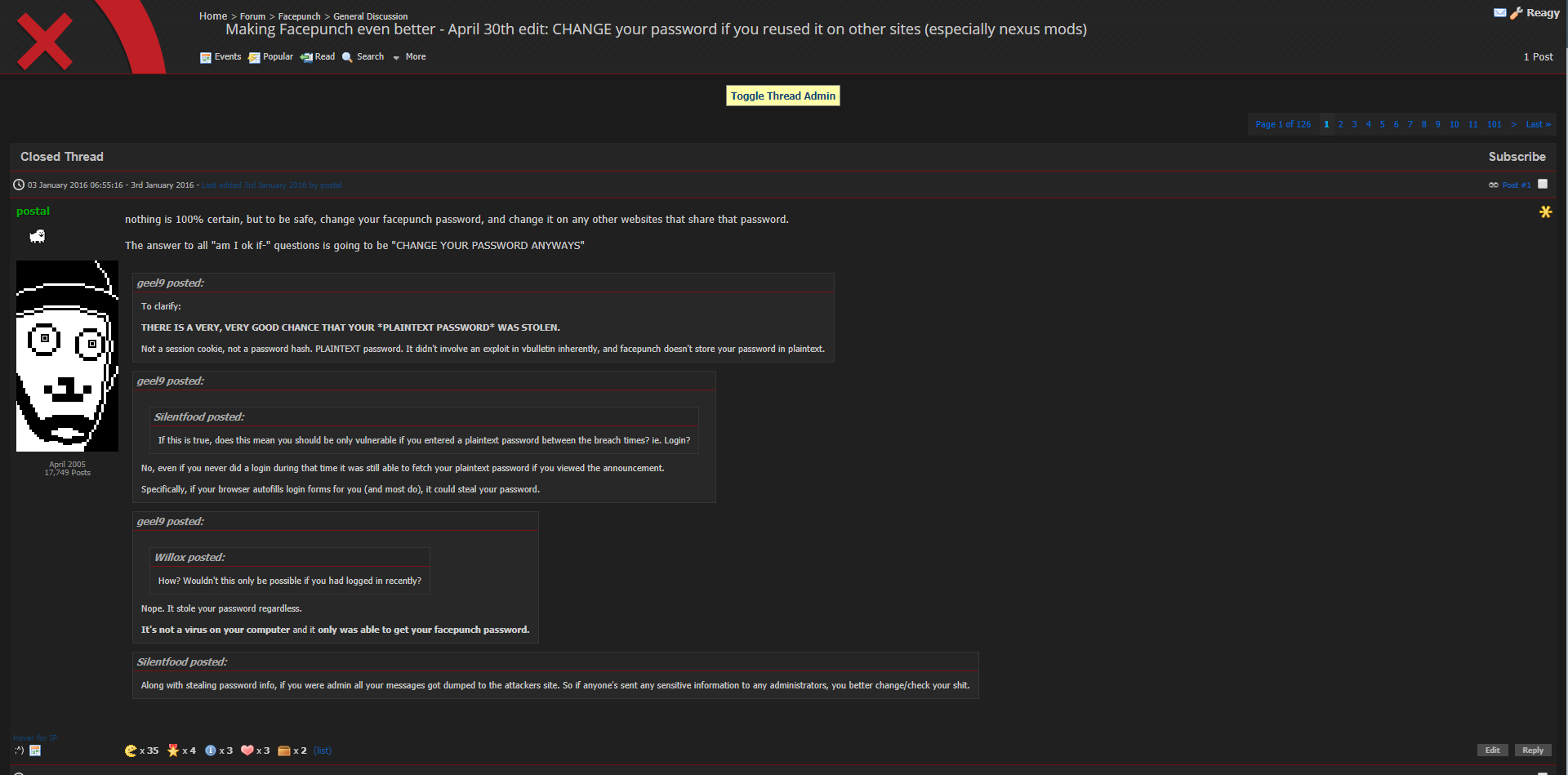This screenshot has height=775, width=1568.
Task: Go to page 2 of the thread
Action: point(1340,124)
